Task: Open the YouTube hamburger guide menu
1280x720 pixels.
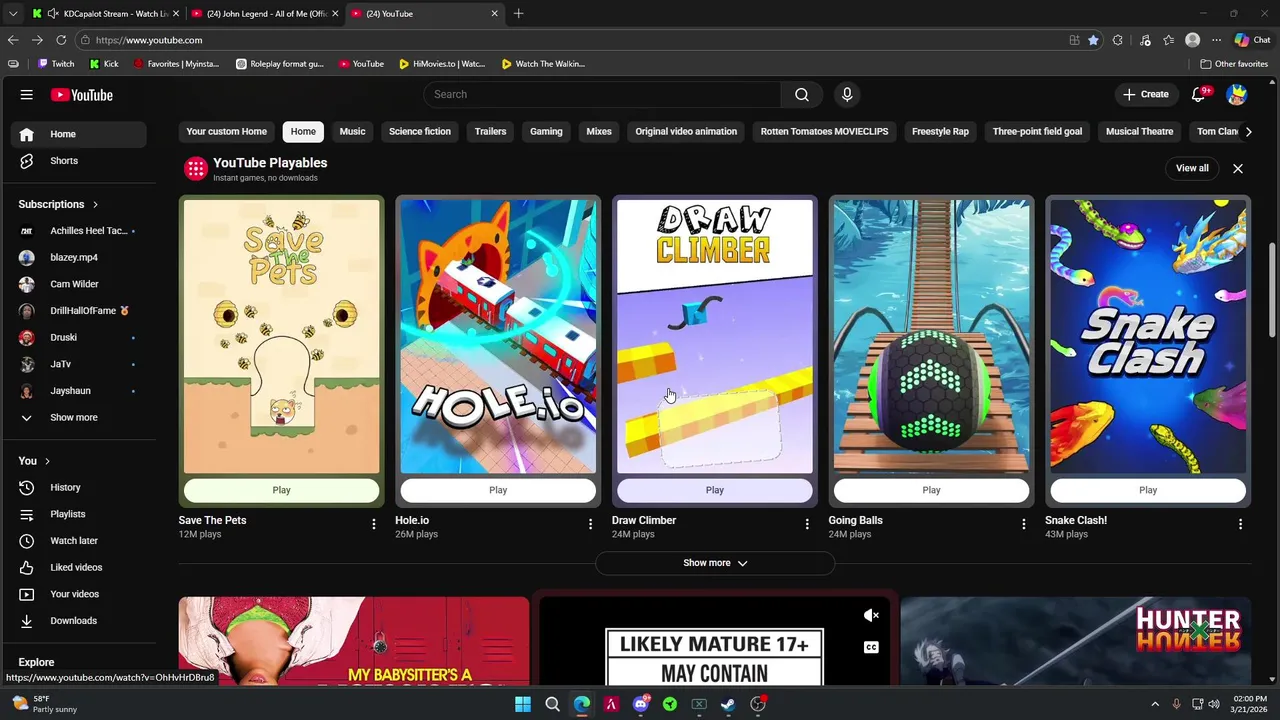Action: click(x=27, y=95)
